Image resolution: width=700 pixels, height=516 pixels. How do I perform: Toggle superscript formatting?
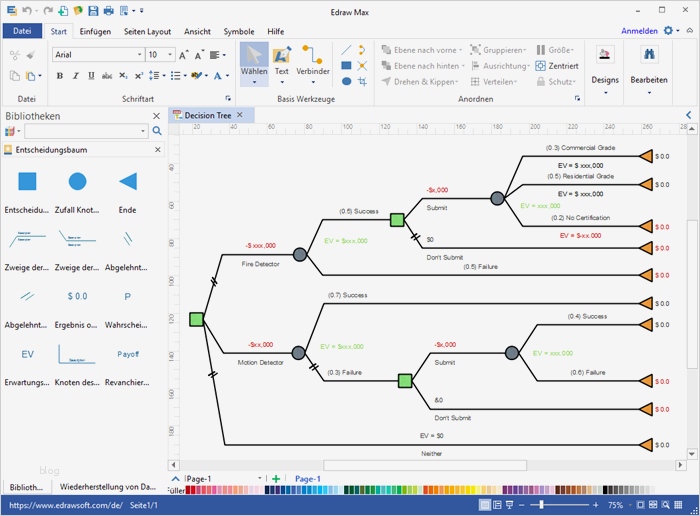(139, 76)
